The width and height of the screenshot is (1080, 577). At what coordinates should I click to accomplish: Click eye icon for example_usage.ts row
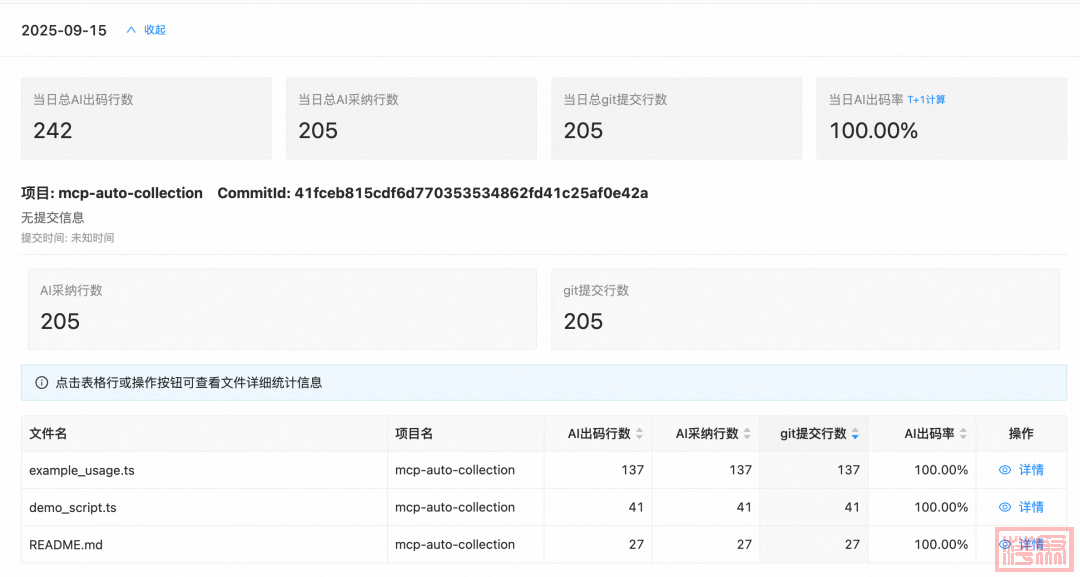pyautogui.click(x=1005, y=470)
